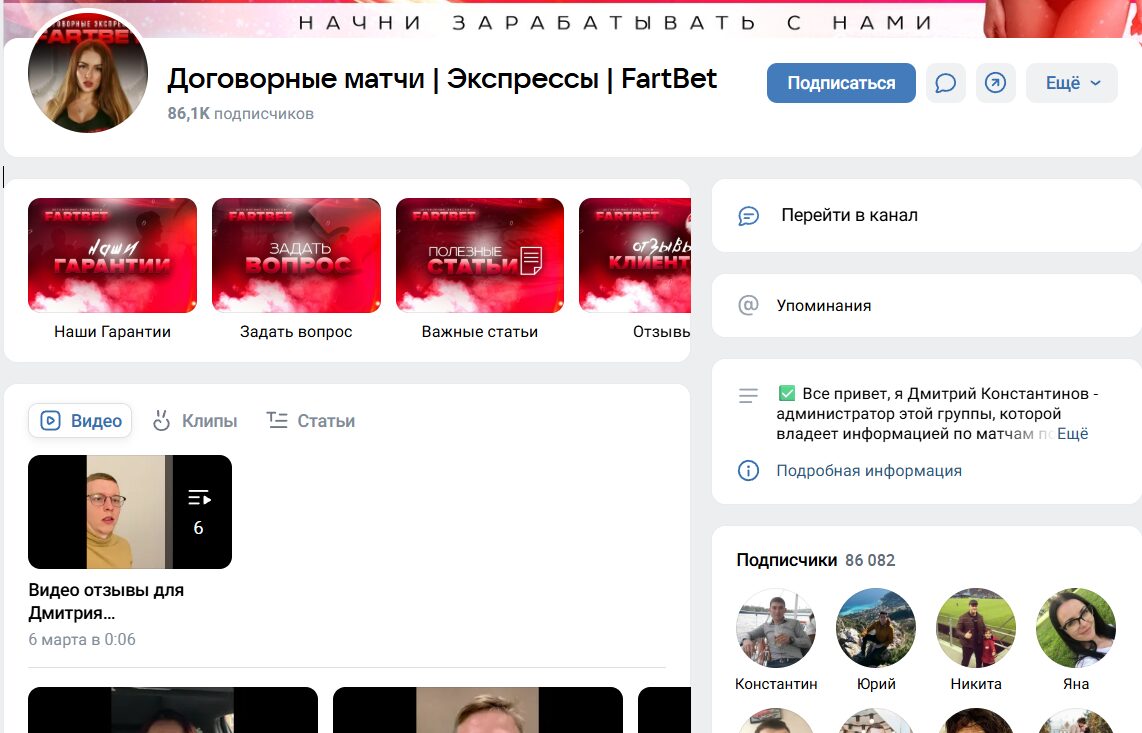Image resolution: width=1142 pixels, height=733 pixels.
Task: Open subscriber Константин's avatar
Action: click(776, 628)
